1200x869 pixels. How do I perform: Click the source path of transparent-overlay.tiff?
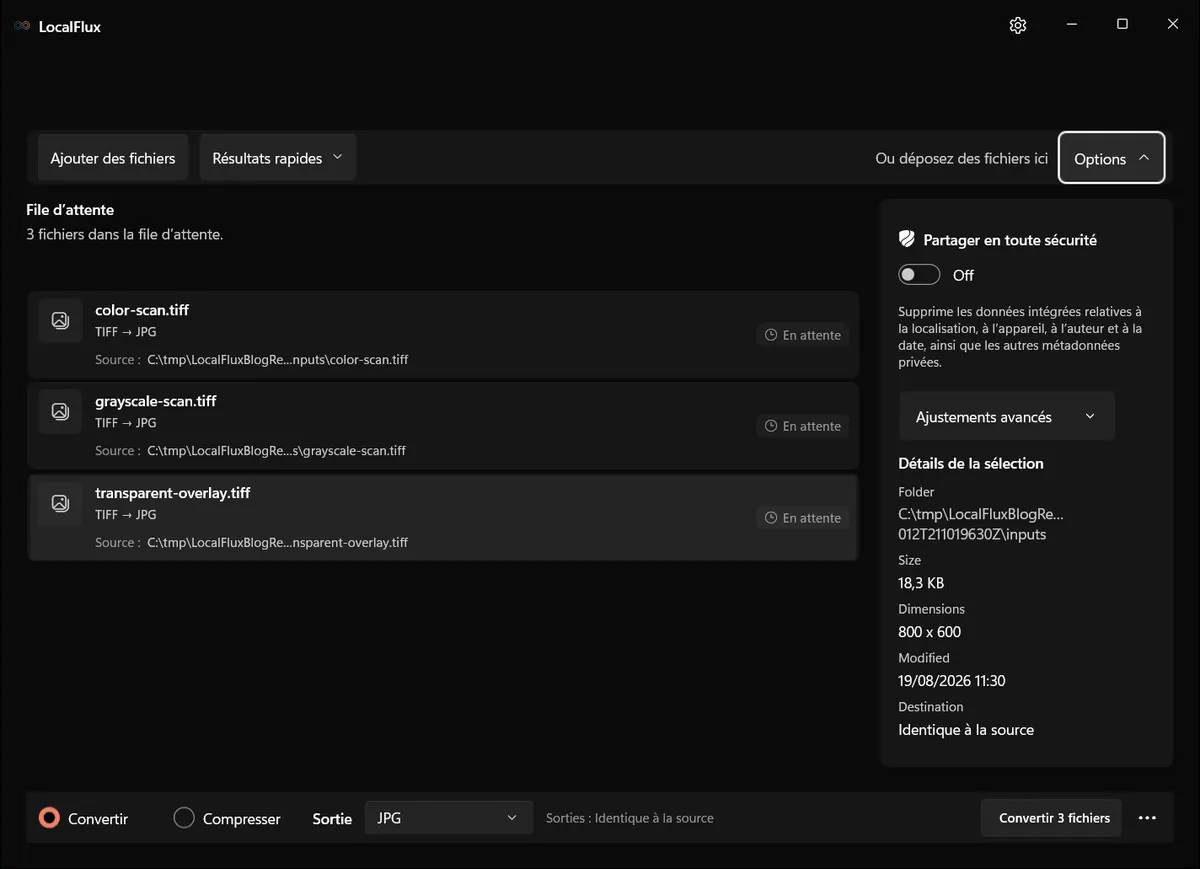tap(278, 543)
